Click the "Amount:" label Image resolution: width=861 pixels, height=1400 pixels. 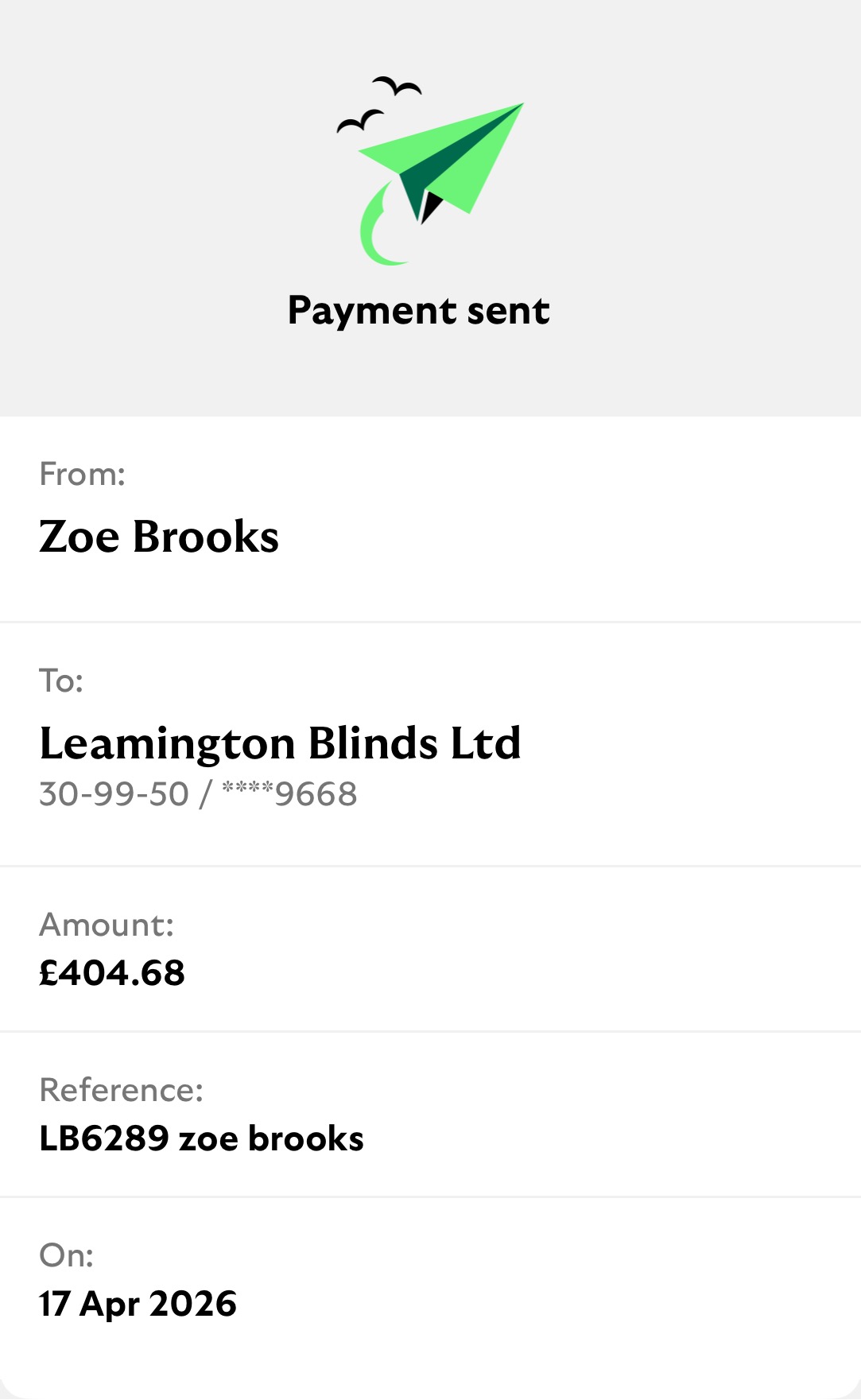pyautogui.click(x=107, y=925)
